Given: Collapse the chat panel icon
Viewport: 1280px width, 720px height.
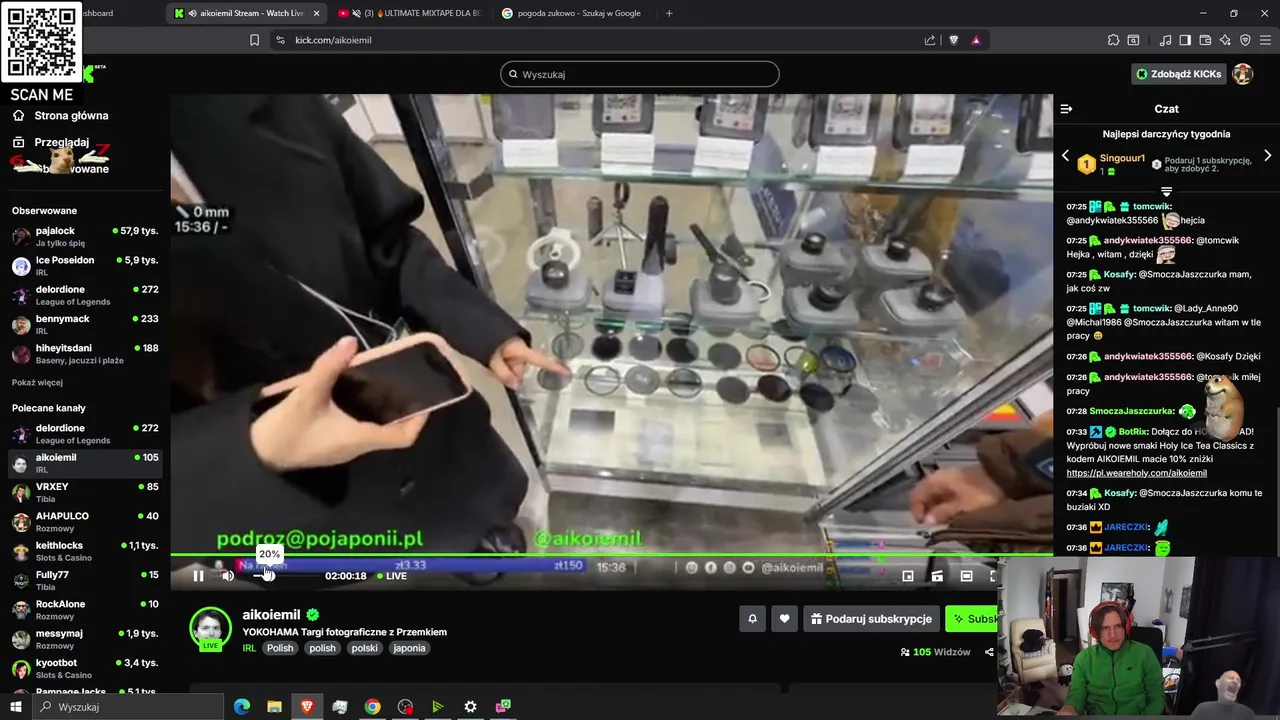Looking at the screenshot, I should click(1066, 109).
